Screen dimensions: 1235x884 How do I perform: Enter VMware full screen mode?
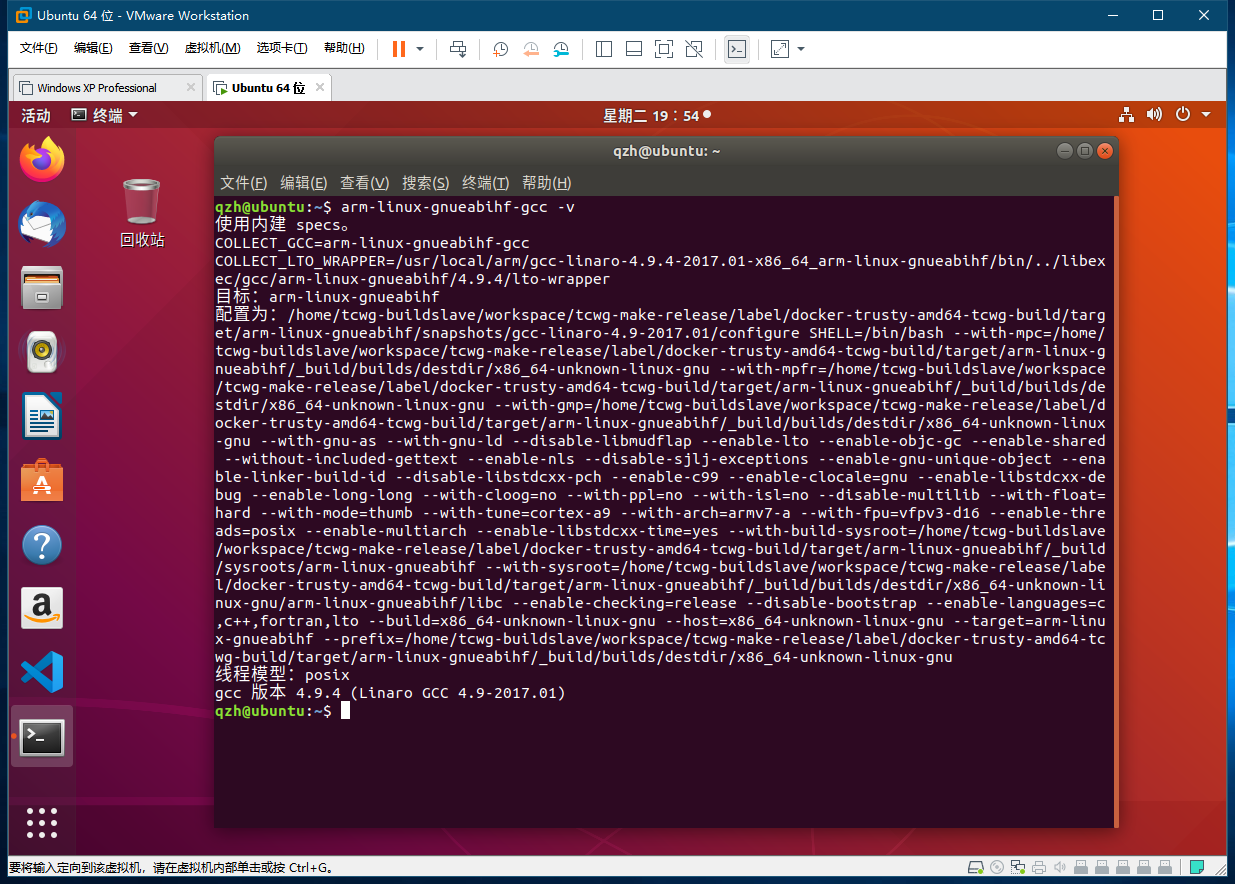pyautogui.click(x=664, y=49)
